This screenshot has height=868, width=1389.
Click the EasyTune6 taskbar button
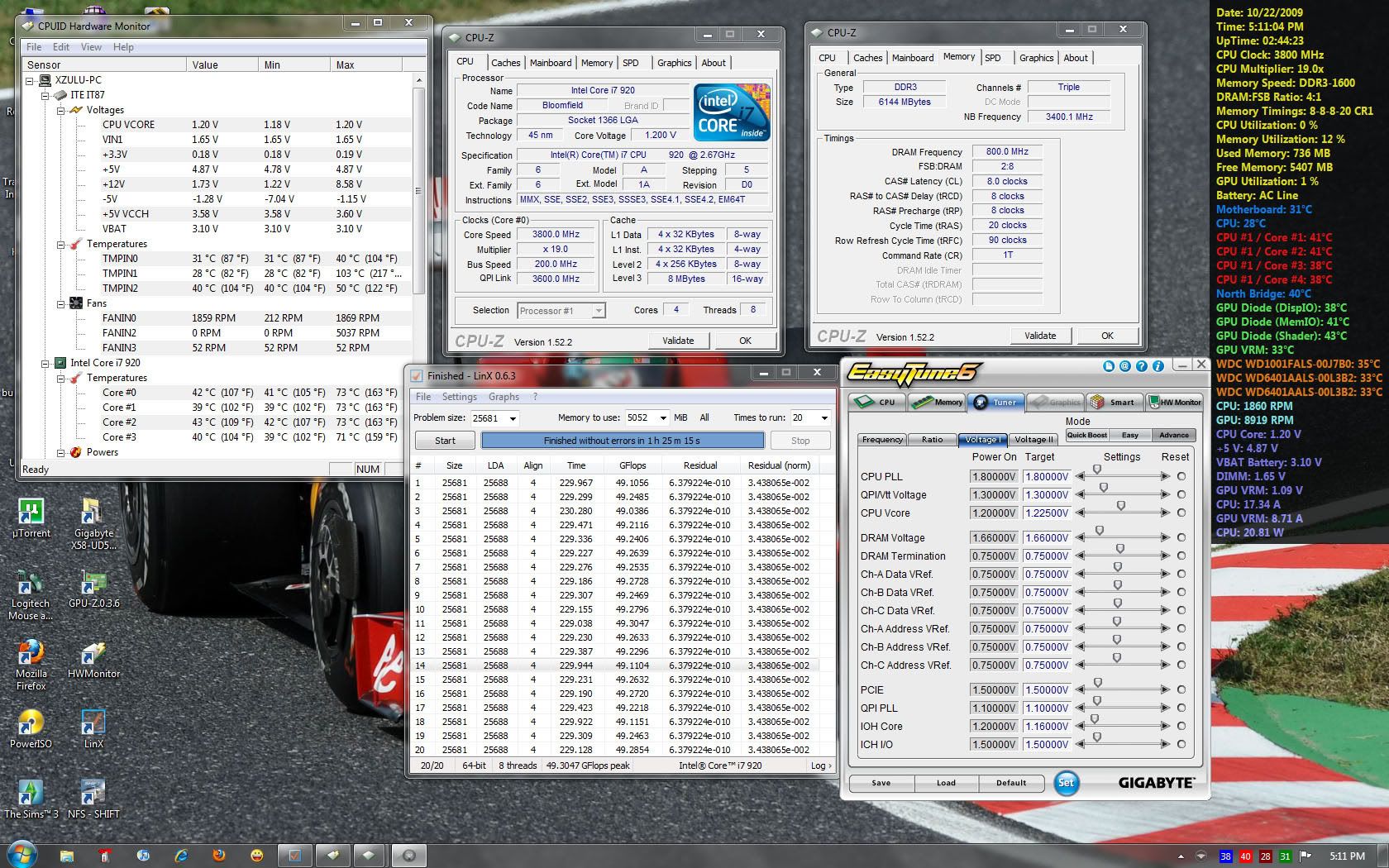pyautogui.click(x=408, y=856)
